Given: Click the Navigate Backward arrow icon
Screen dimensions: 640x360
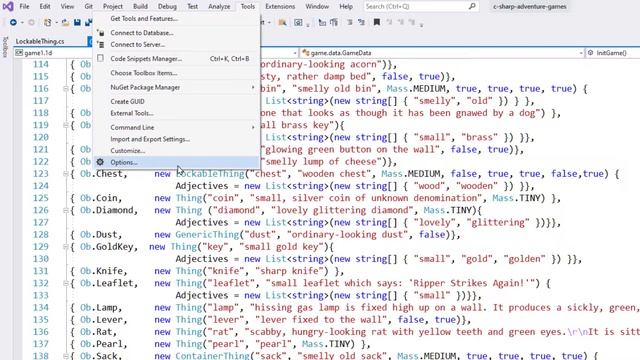Looking at the screenshot, I should point(13,22).
